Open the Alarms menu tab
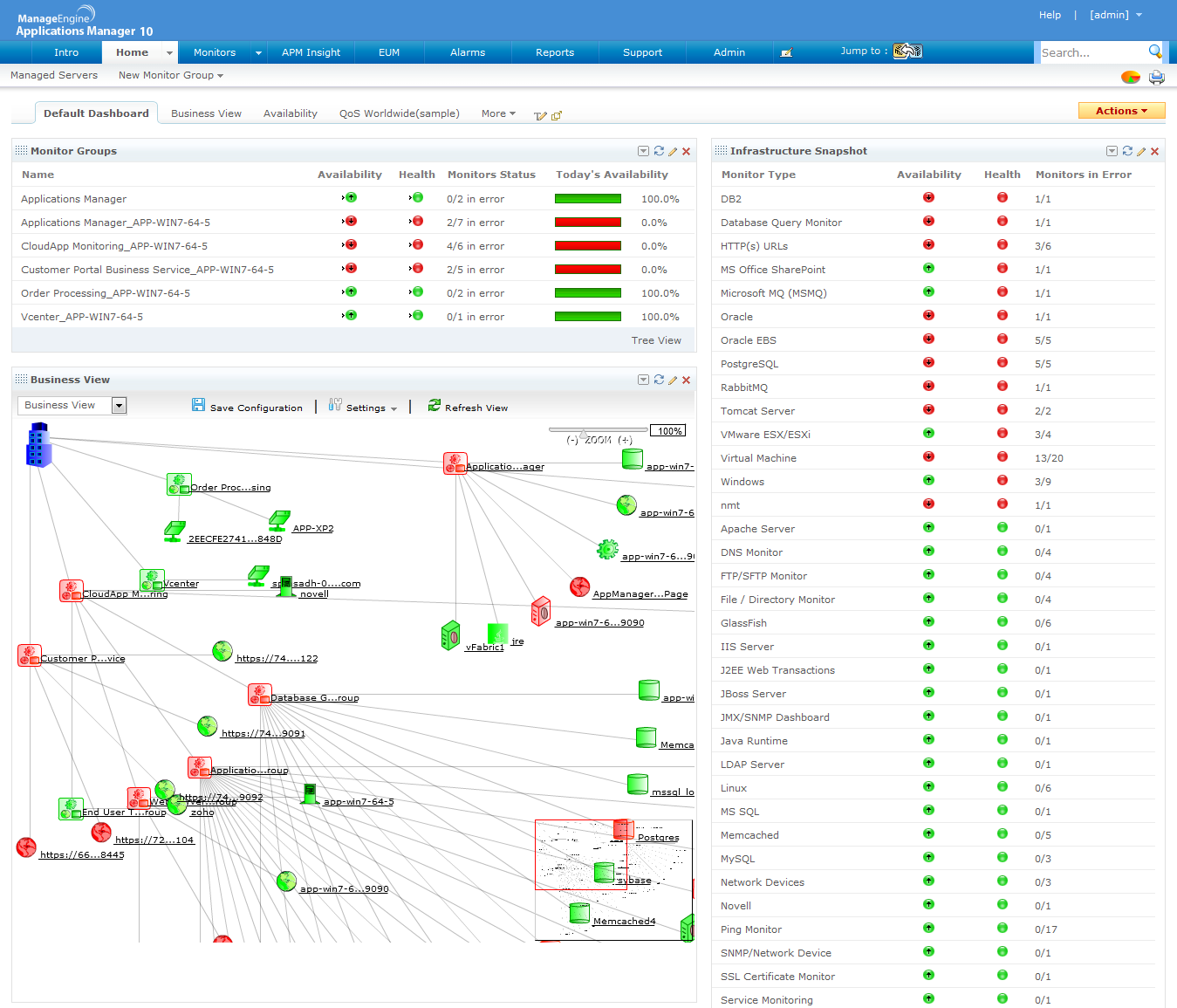This screenshot has width=1177, height=1008. pyautogui.click(x=467, y=52)
